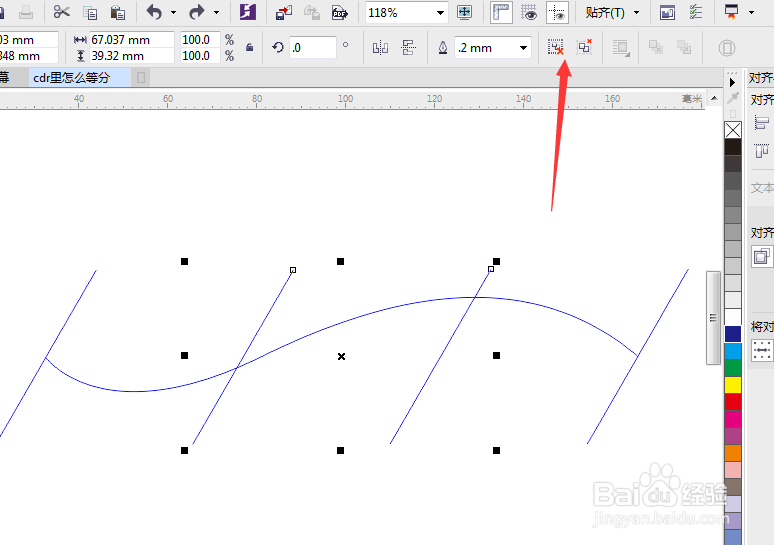Click the outline pen nib icon
Screen dimensions: 774x545
pos(443,48)
